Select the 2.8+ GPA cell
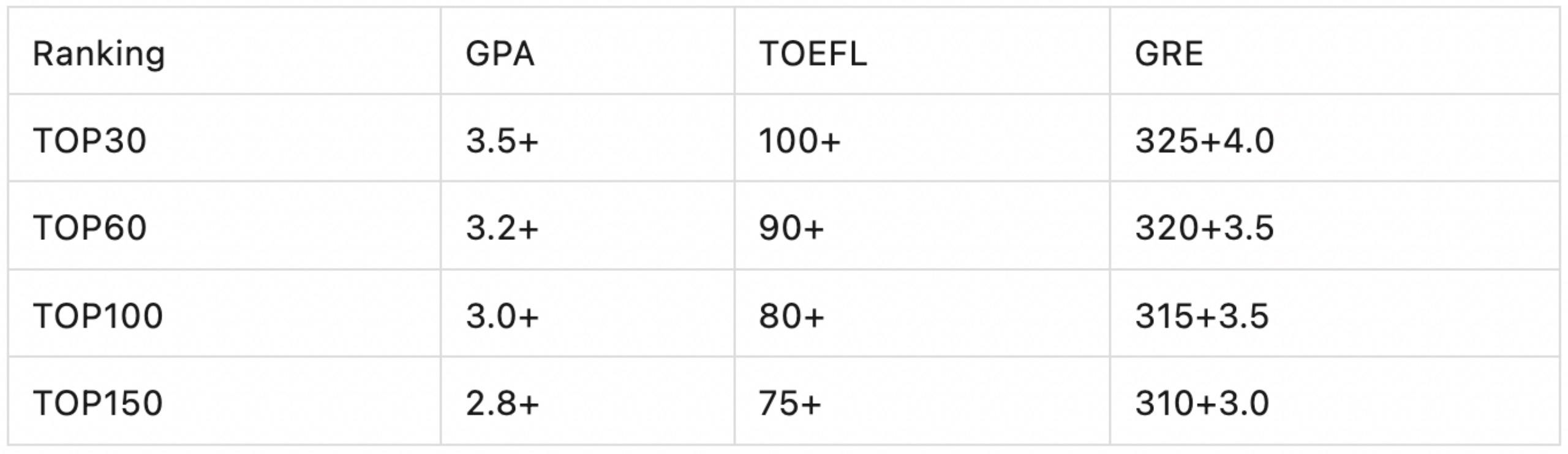Screen dimensions: 1568x454 (502, 403)
